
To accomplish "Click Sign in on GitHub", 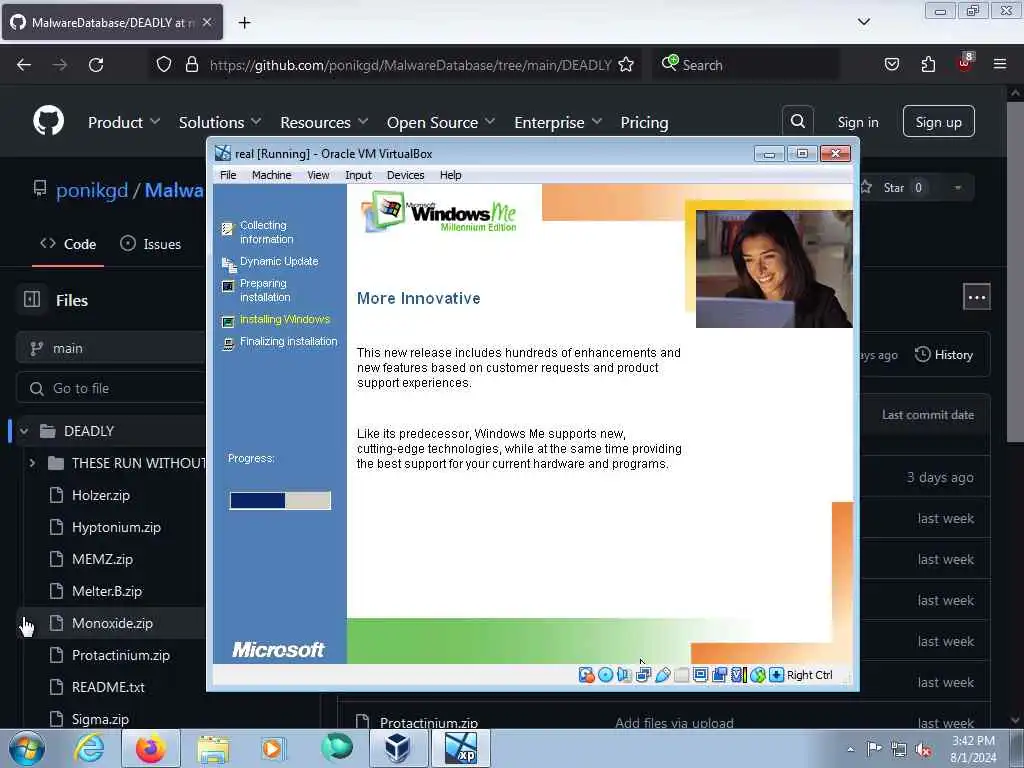I will click(857, 122).
